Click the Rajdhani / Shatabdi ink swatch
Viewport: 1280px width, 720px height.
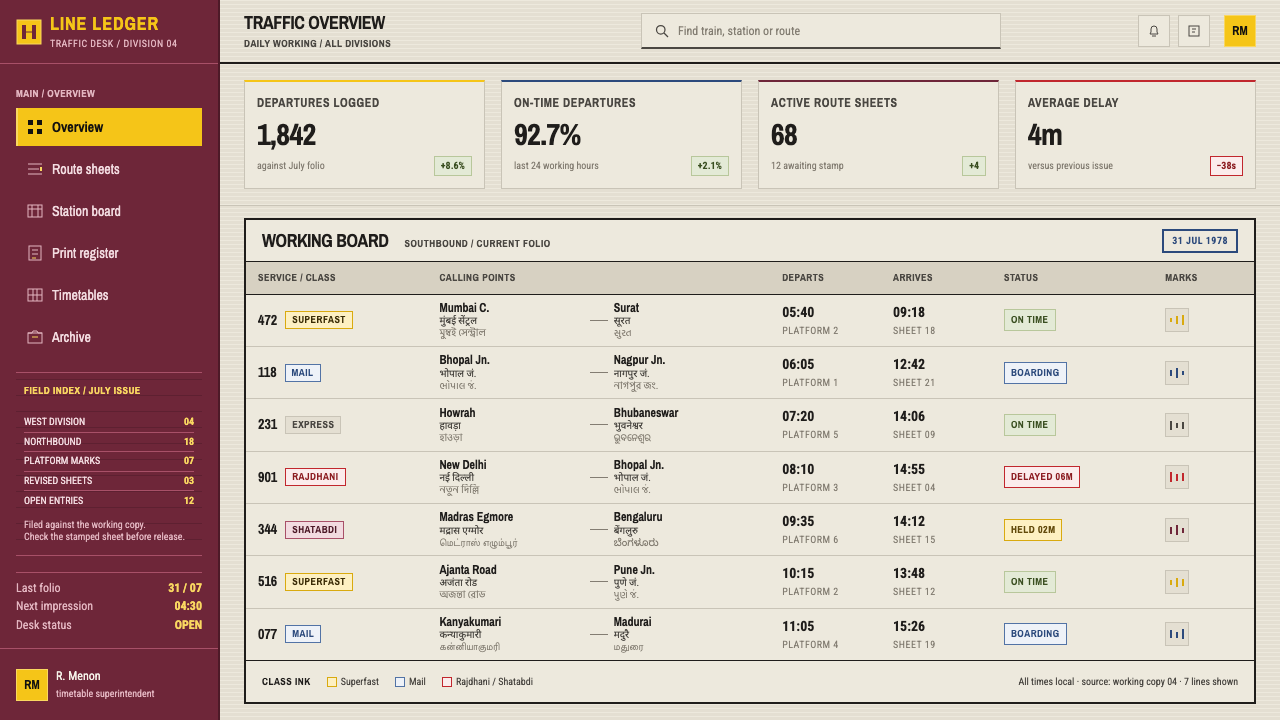click(447, 682)
